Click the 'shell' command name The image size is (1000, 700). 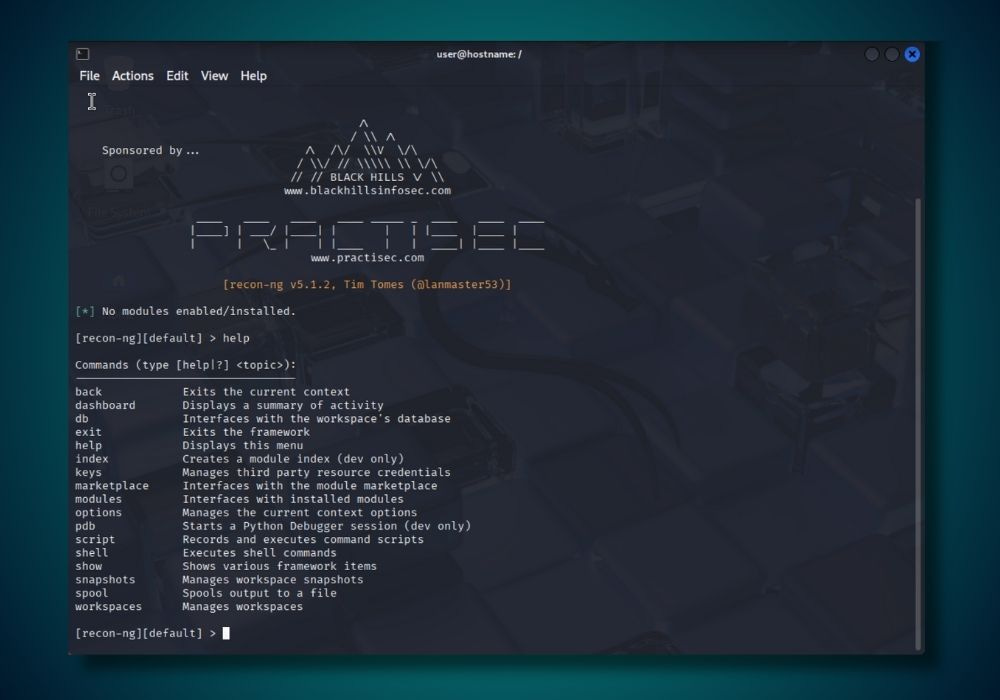pos(92,553)
